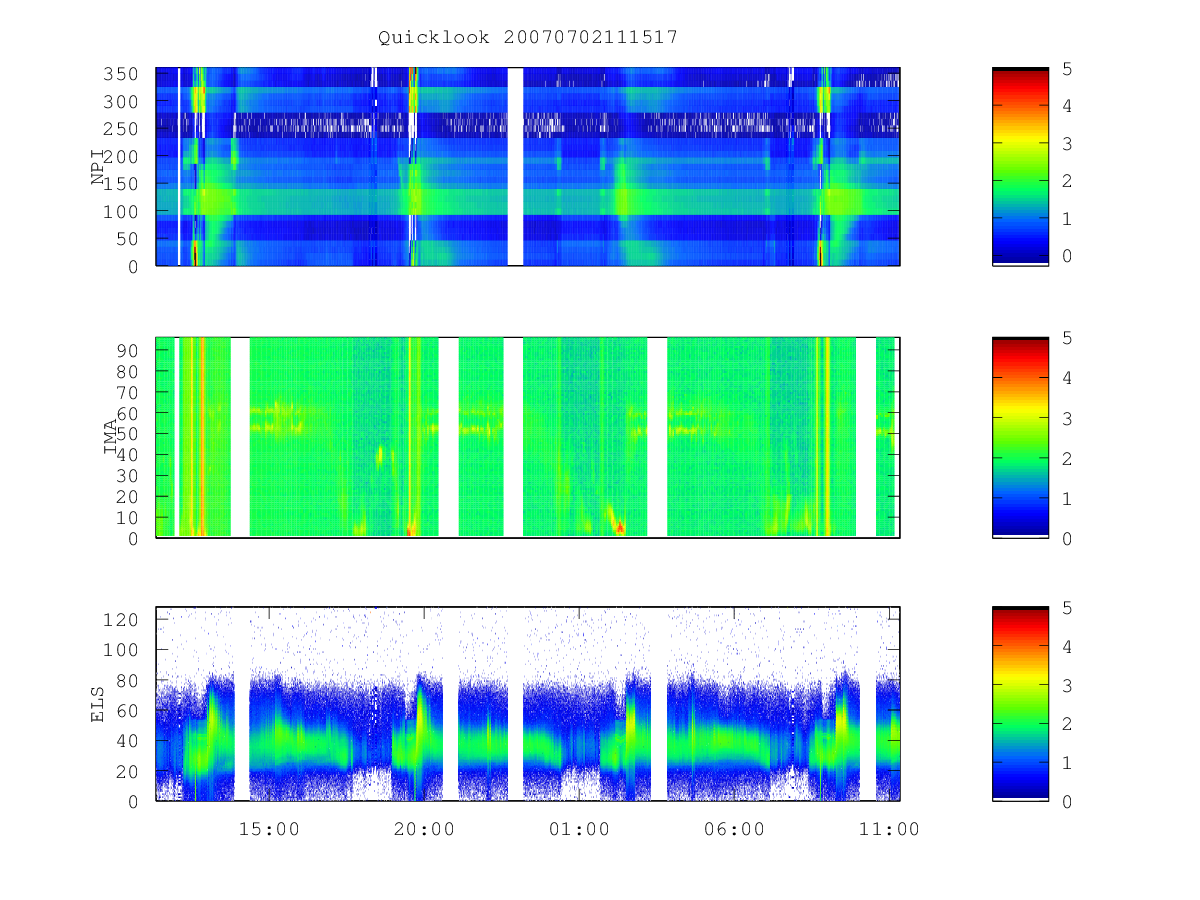Click the red hotspot in IMA panel near 02:00
This screenshot has height=900, width=1200.
tap(620, 527)
